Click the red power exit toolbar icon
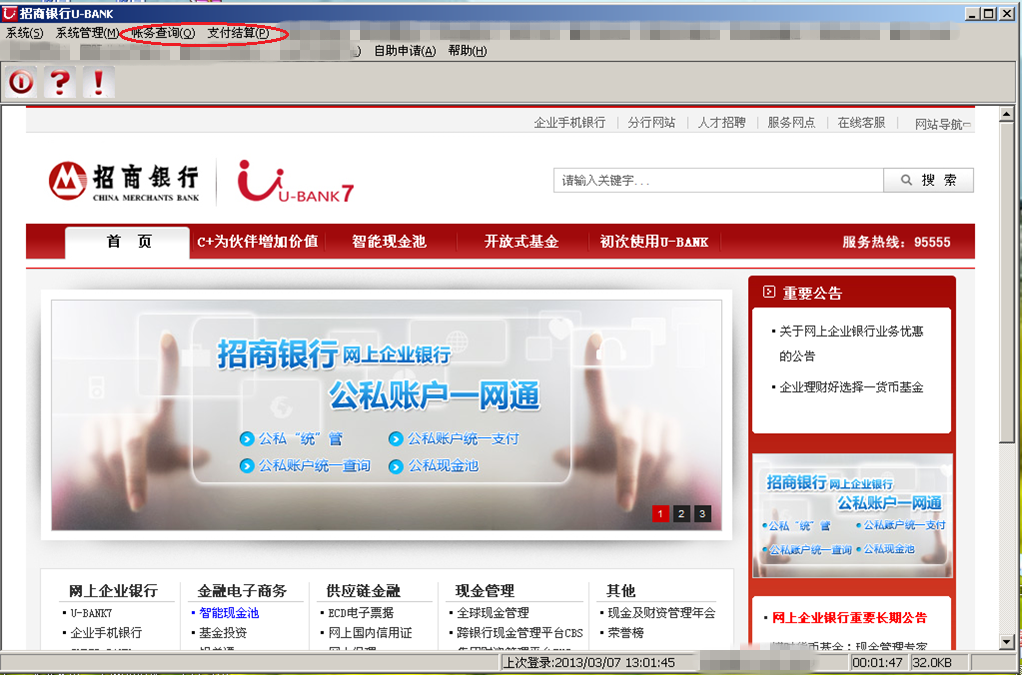 coord(21,82)
